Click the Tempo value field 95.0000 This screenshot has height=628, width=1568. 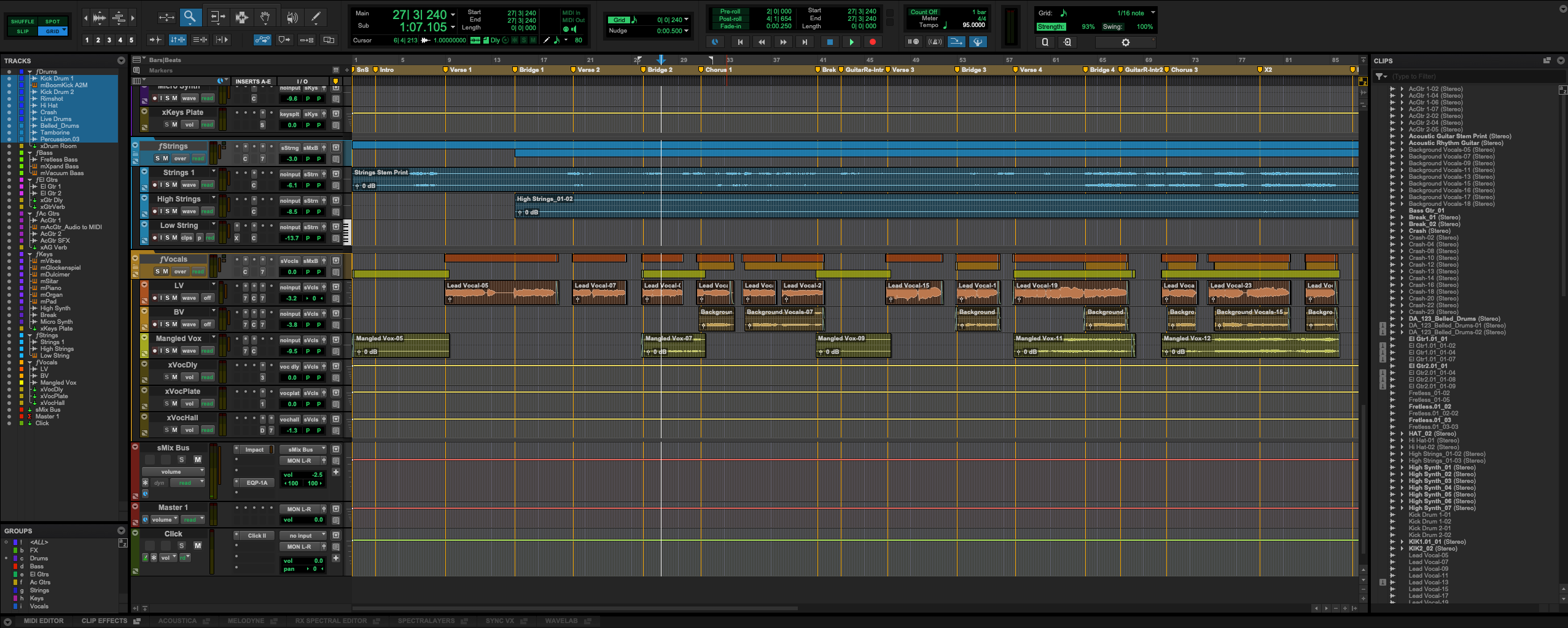[x=973, y=25]
